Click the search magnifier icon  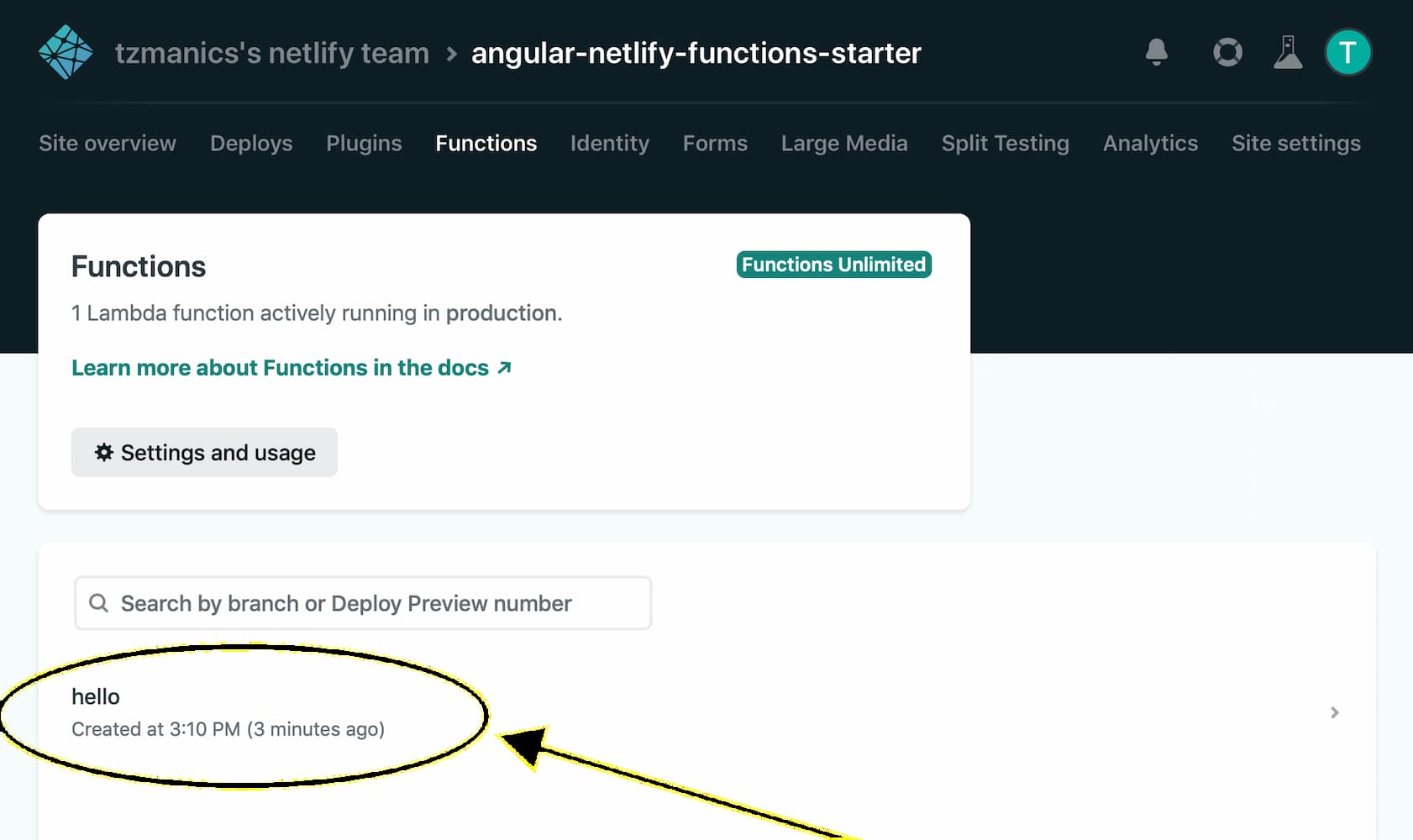point(98,602)
